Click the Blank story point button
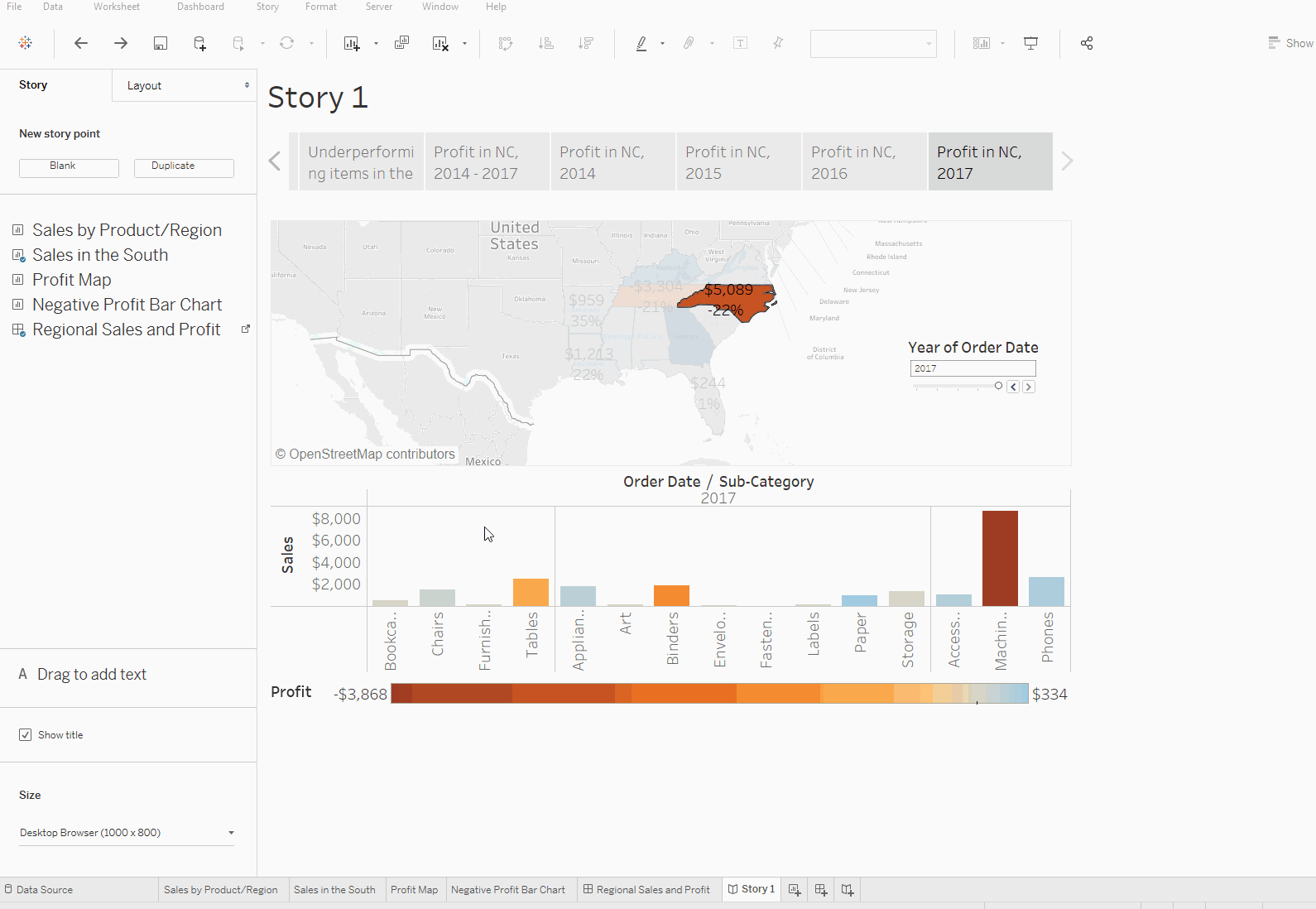 [x=69, y=167]
